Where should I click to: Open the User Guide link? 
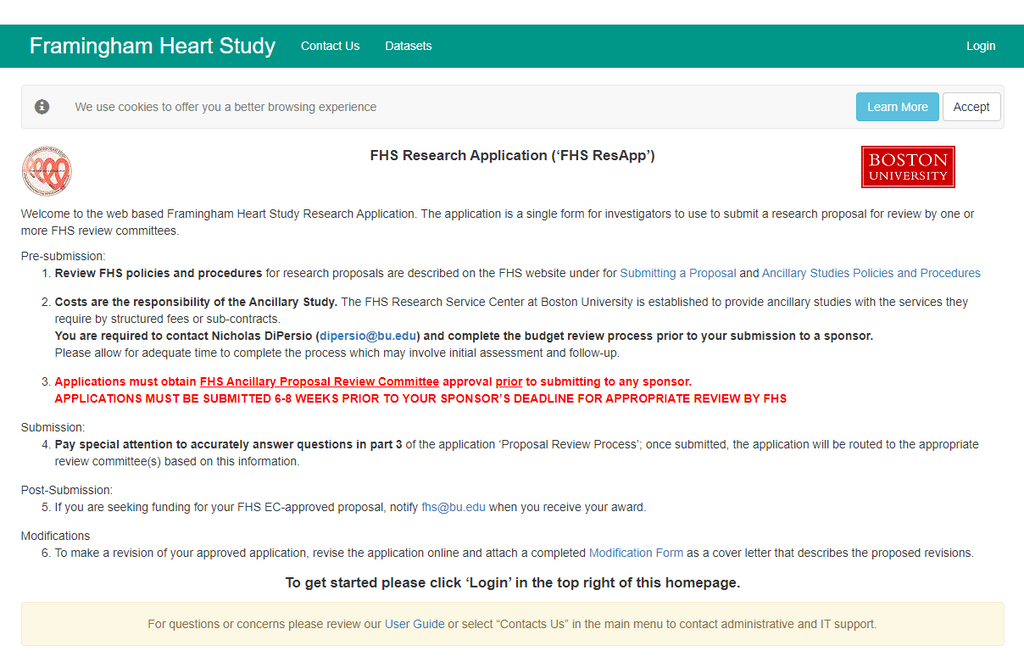[x=414, y=624]
